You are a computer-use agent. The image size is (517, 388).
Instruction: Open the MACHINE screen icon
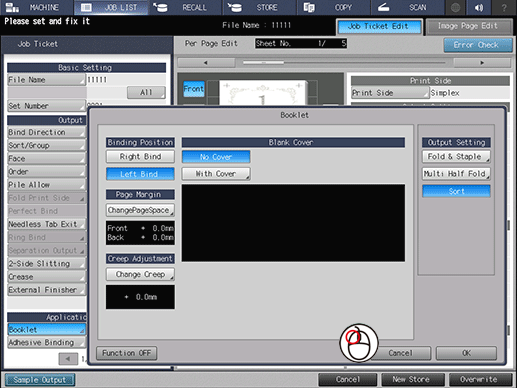pyautogui.click(x=12, y=7)
